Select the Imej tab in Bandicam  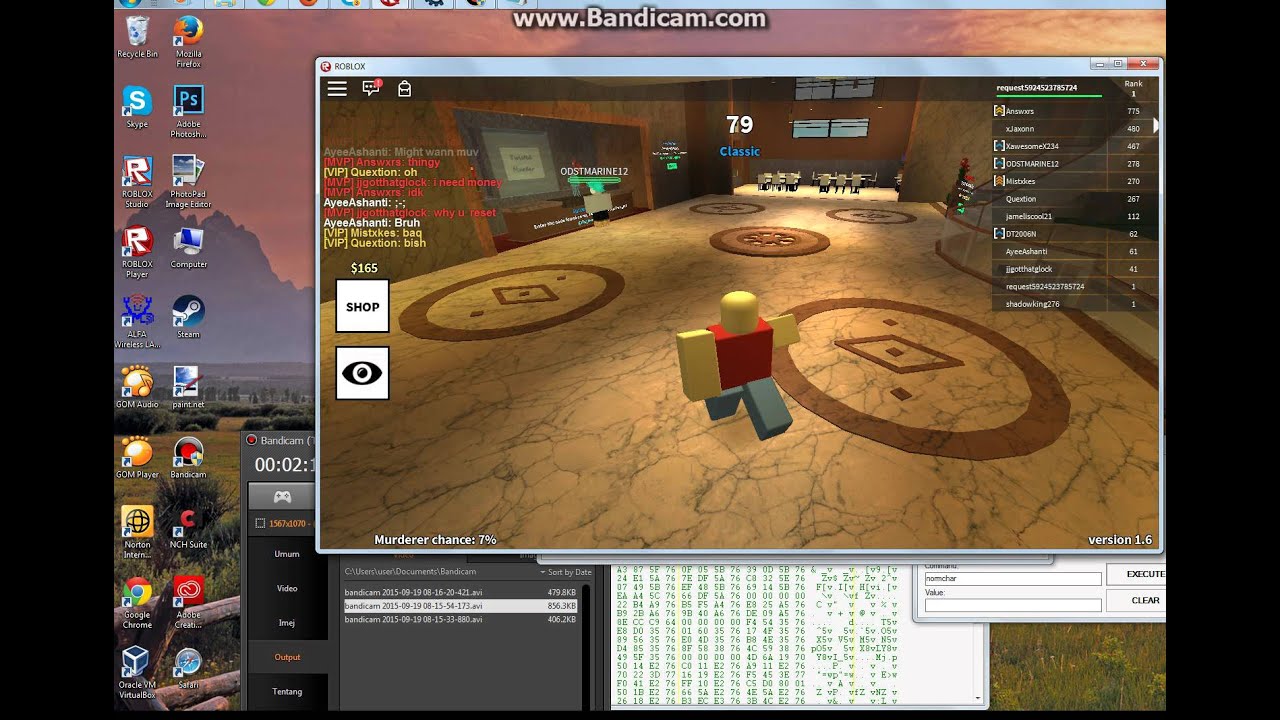coord(287,622)
